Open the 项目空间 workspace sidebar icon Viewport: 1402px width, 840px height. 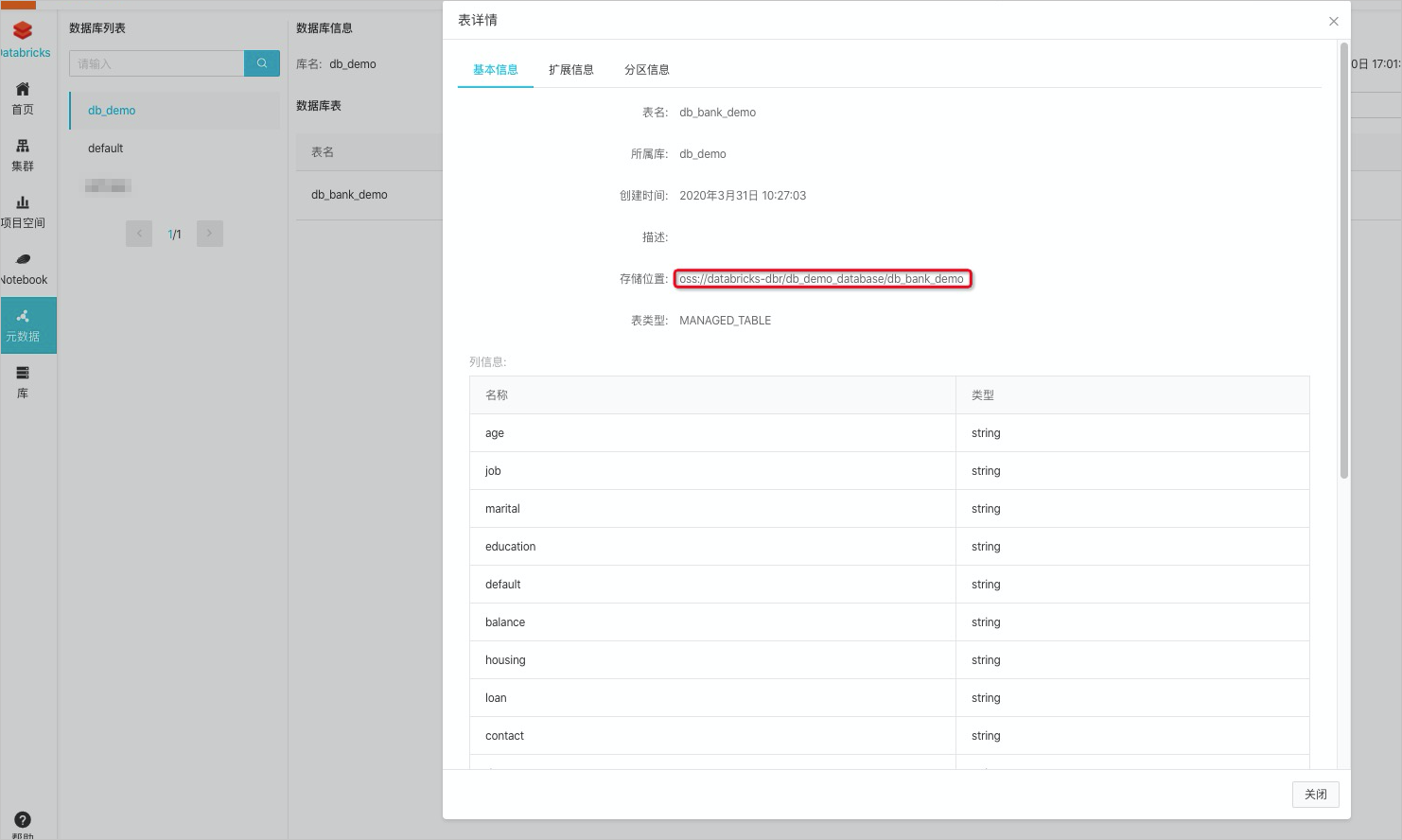[x=23, y=202]
